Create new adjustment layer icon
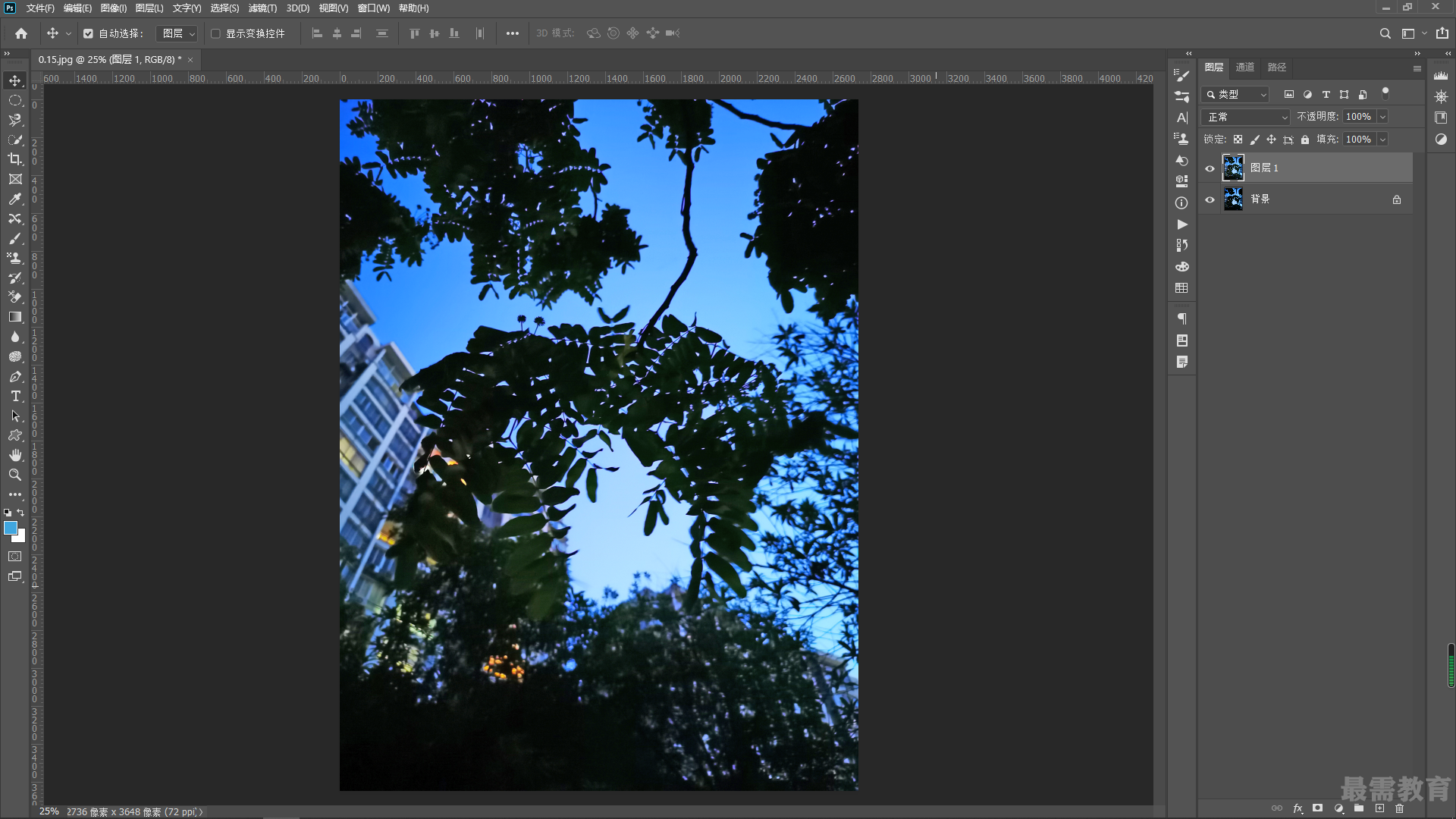The width and height of the screenshot is (1456, 819). point(1338,808)
